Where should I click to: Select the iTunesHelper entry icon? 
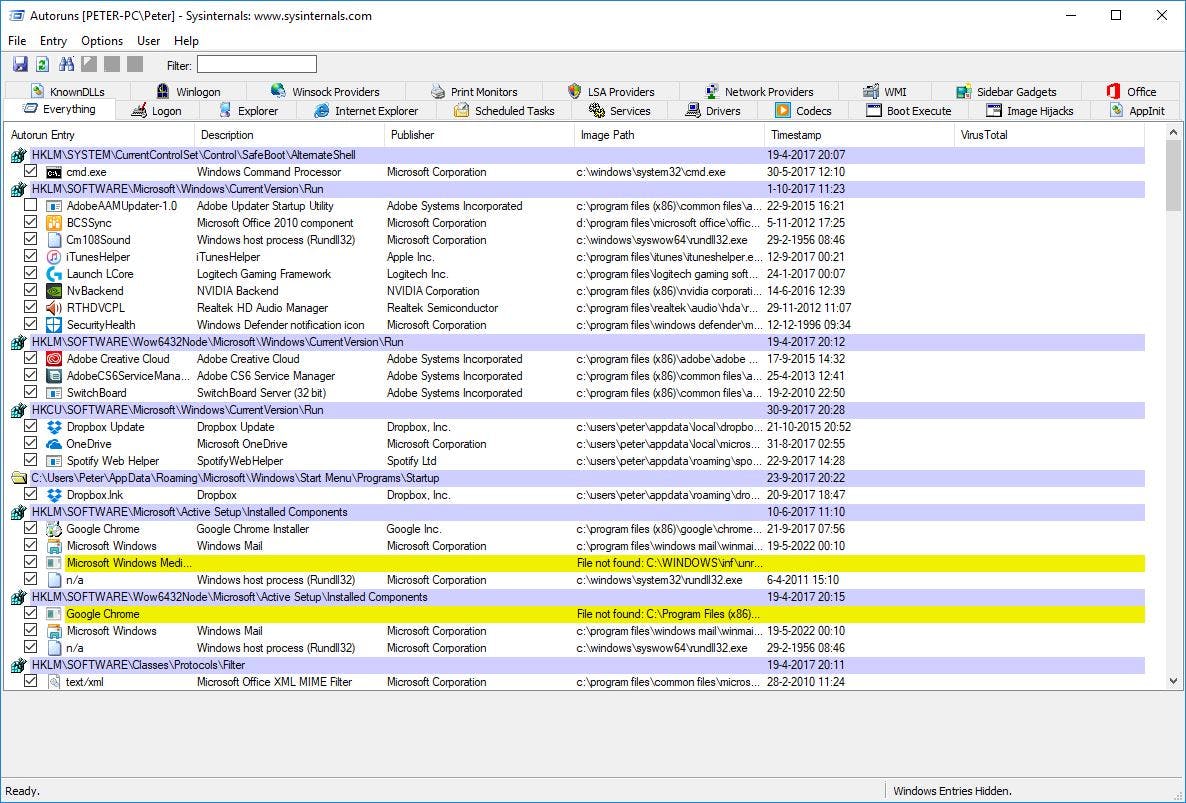coord(54,257)
